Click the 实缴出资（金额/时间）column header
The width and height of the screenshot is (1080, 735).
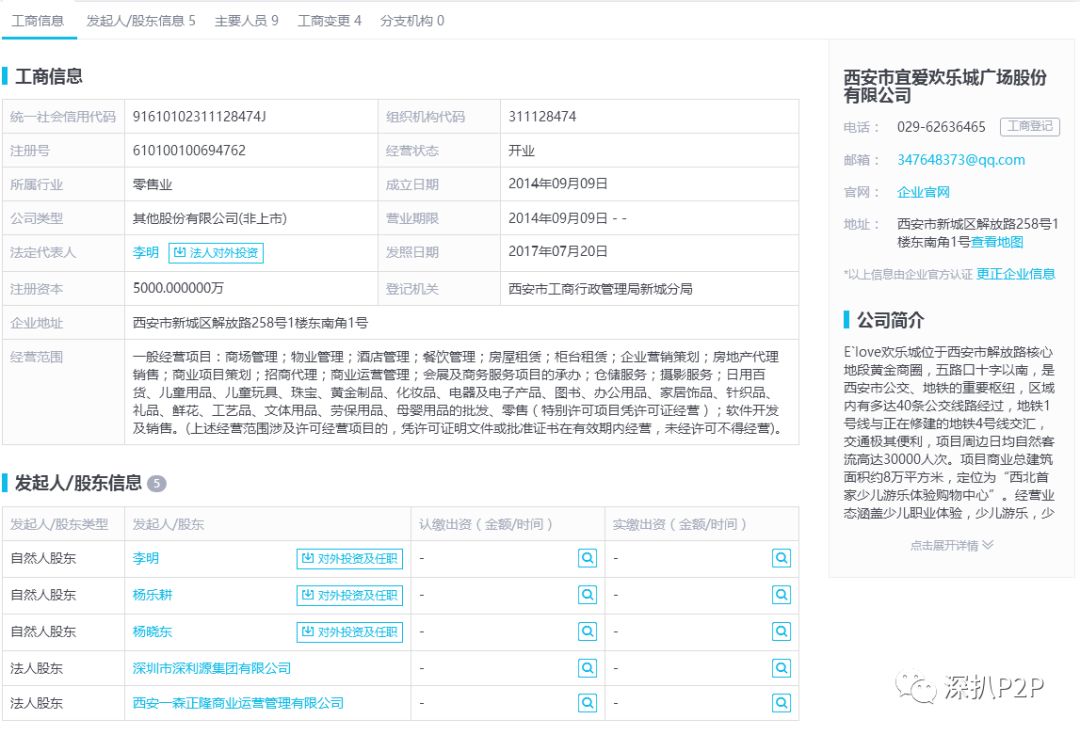pyautogui.click(x=680, y=524)
